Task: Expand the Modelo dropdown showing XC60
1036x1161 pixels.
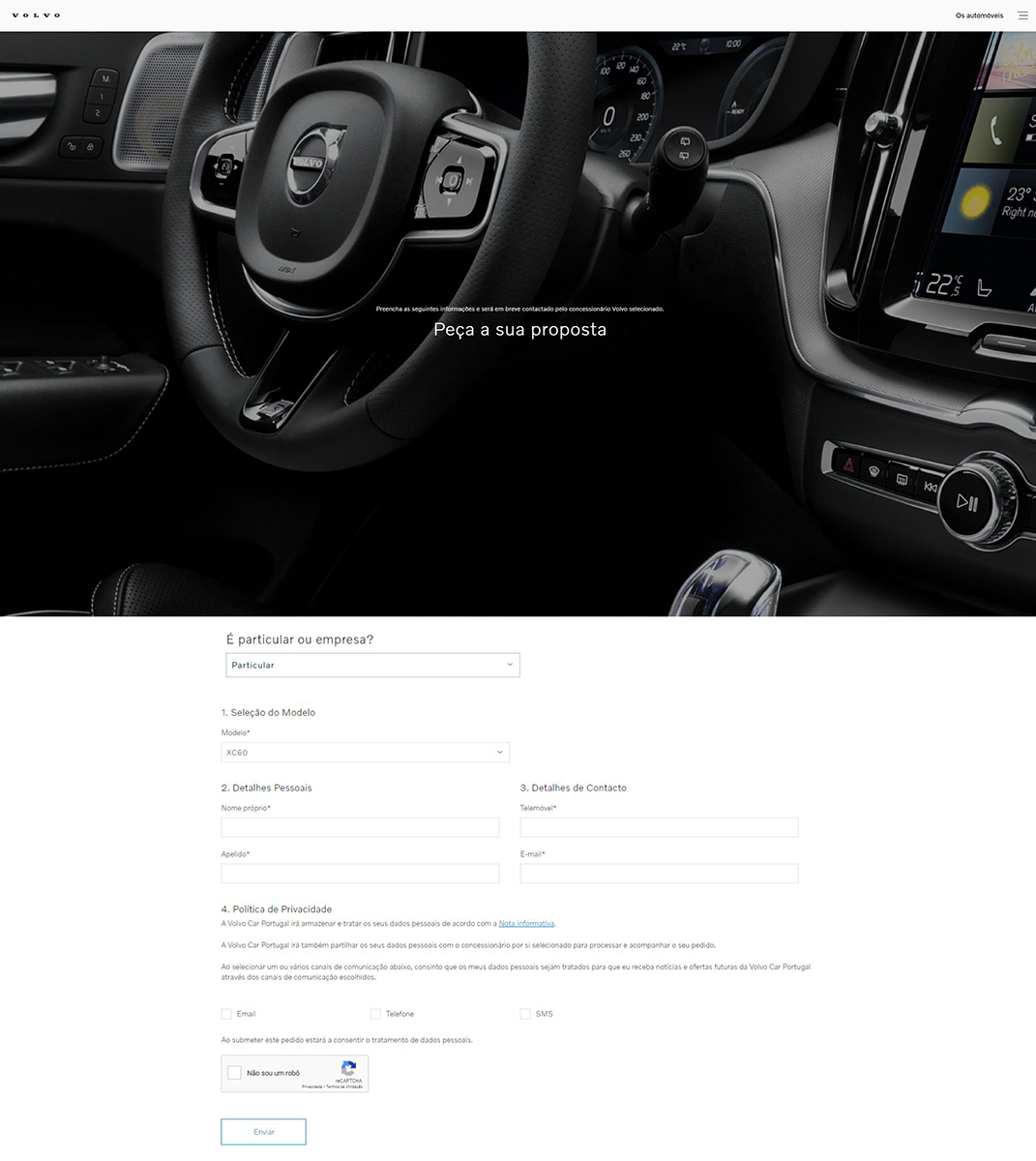Action: 365,752
